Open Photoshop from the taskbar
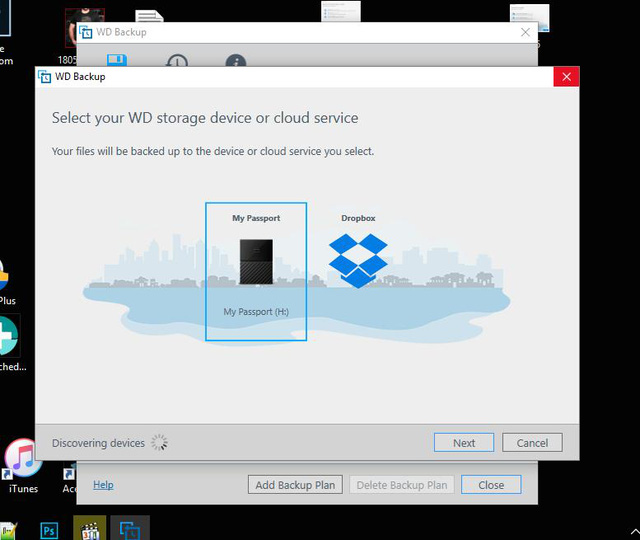Screen dimensions: 640x540 (x=49, y=531)
